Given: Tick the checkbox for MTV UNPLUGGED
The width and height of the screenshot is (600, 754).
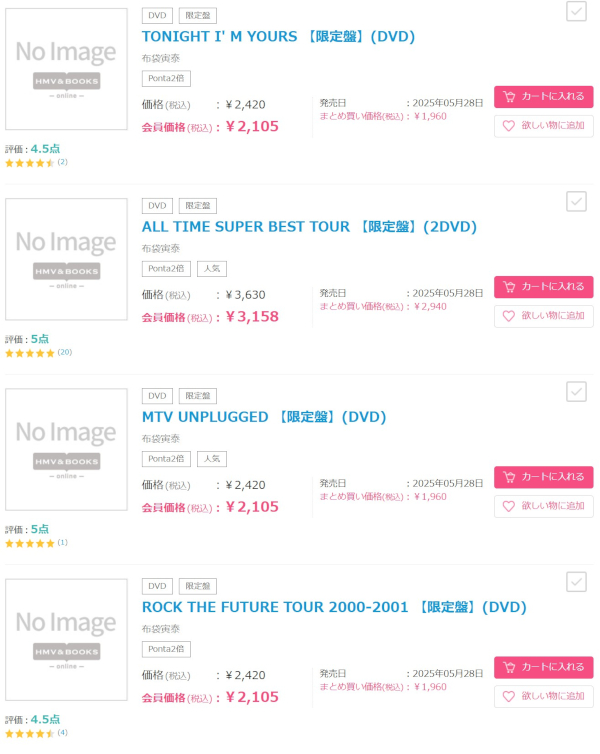Looking at the screenshot, I should tap(576, 392).
